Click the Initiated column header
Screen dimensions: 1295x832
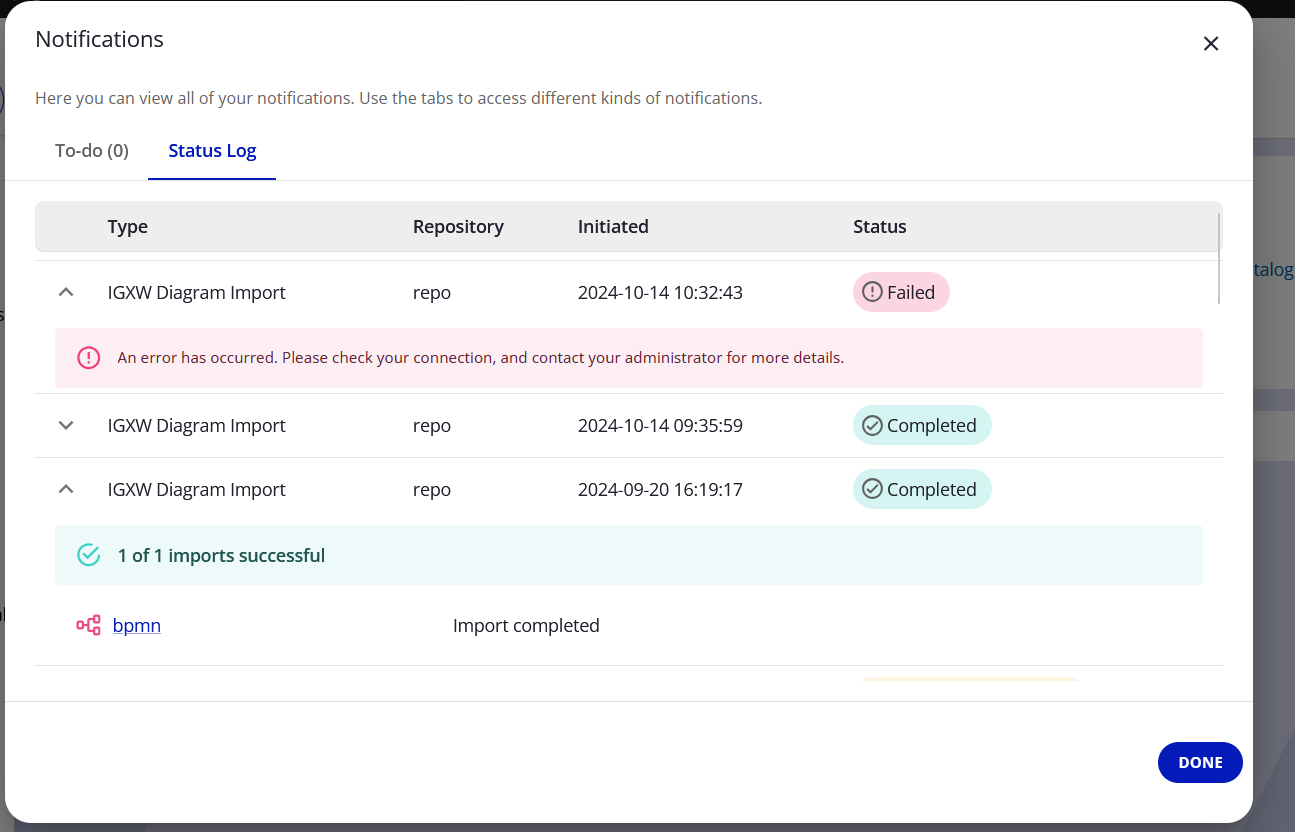click(613, 227)
